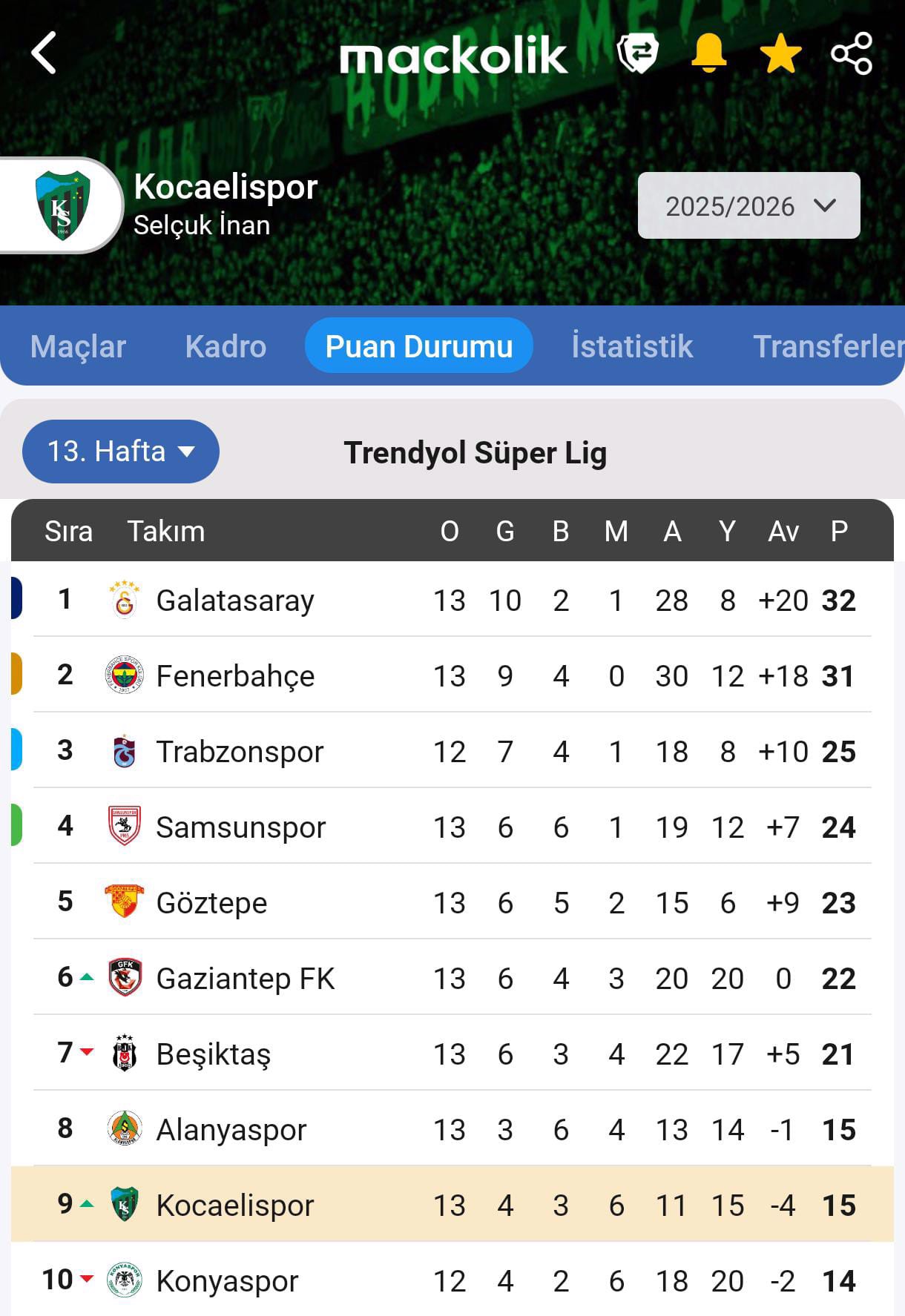Tap the share icon
This screenshot has height=1316, width=905.
coord(851,53)
